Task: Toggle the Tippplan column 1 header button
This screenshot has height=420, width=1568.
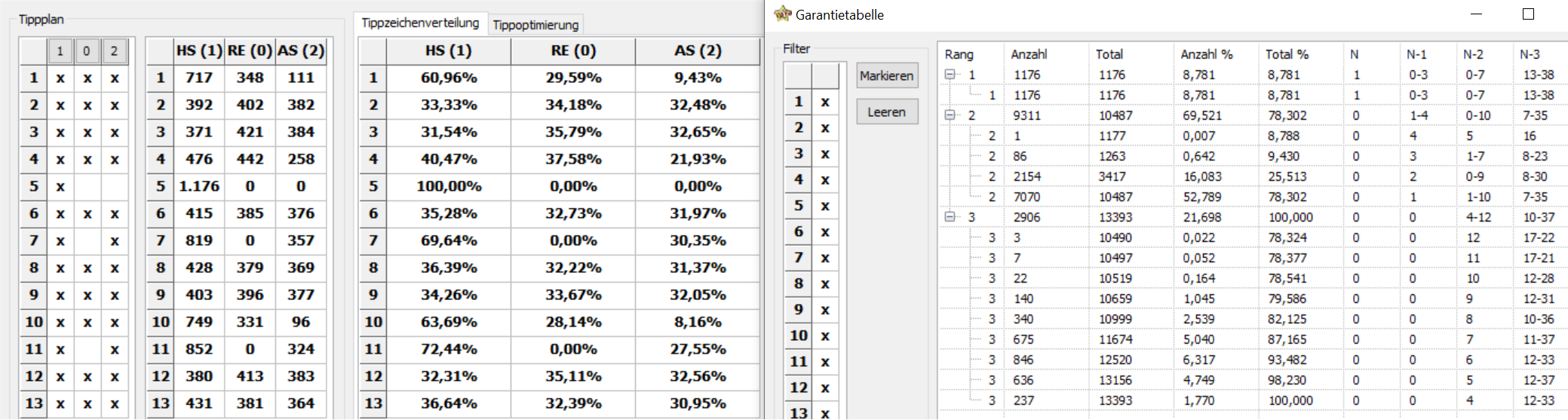Action: tap(60, 51)
